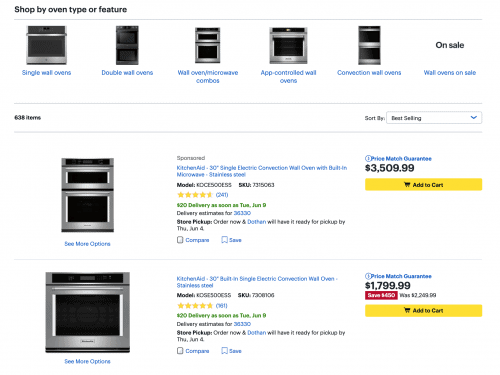Open the Convection wall ovens image

(x=369, y=45)
